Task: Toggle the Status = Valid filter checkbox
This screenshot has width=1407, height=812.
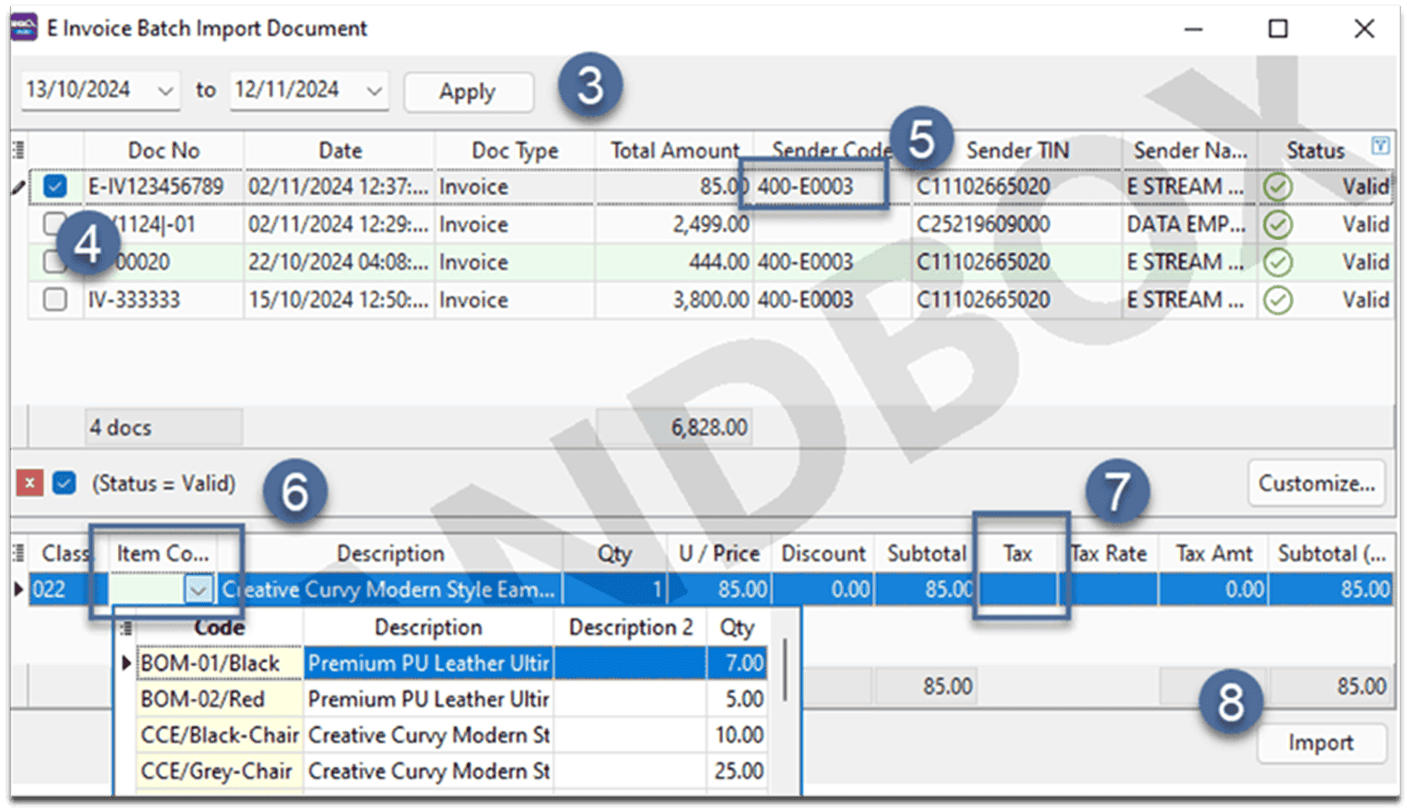Action: point(65,484)
